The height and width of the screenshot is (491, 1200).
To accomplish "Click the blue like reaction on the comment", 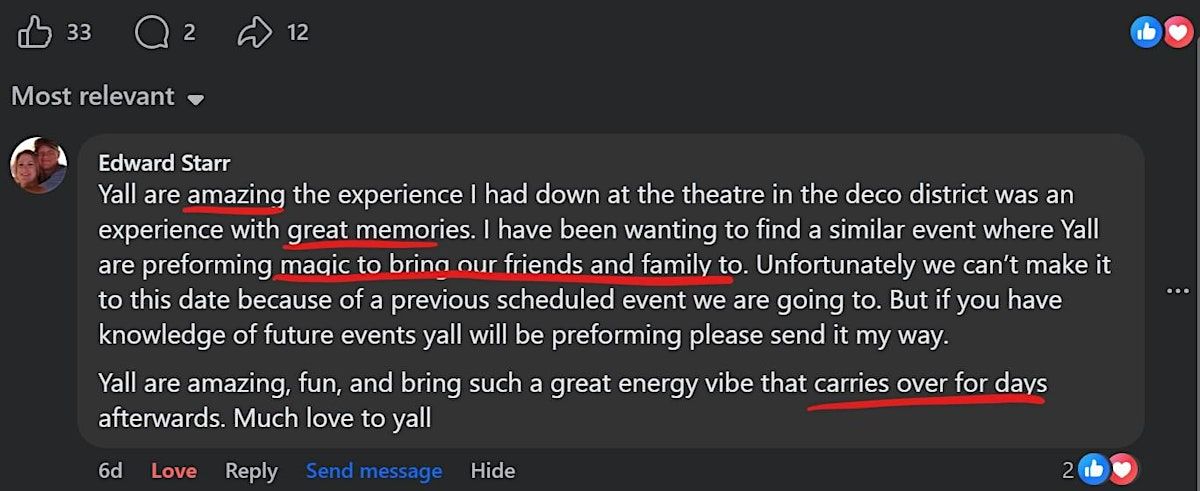I will click(1094, 468).
